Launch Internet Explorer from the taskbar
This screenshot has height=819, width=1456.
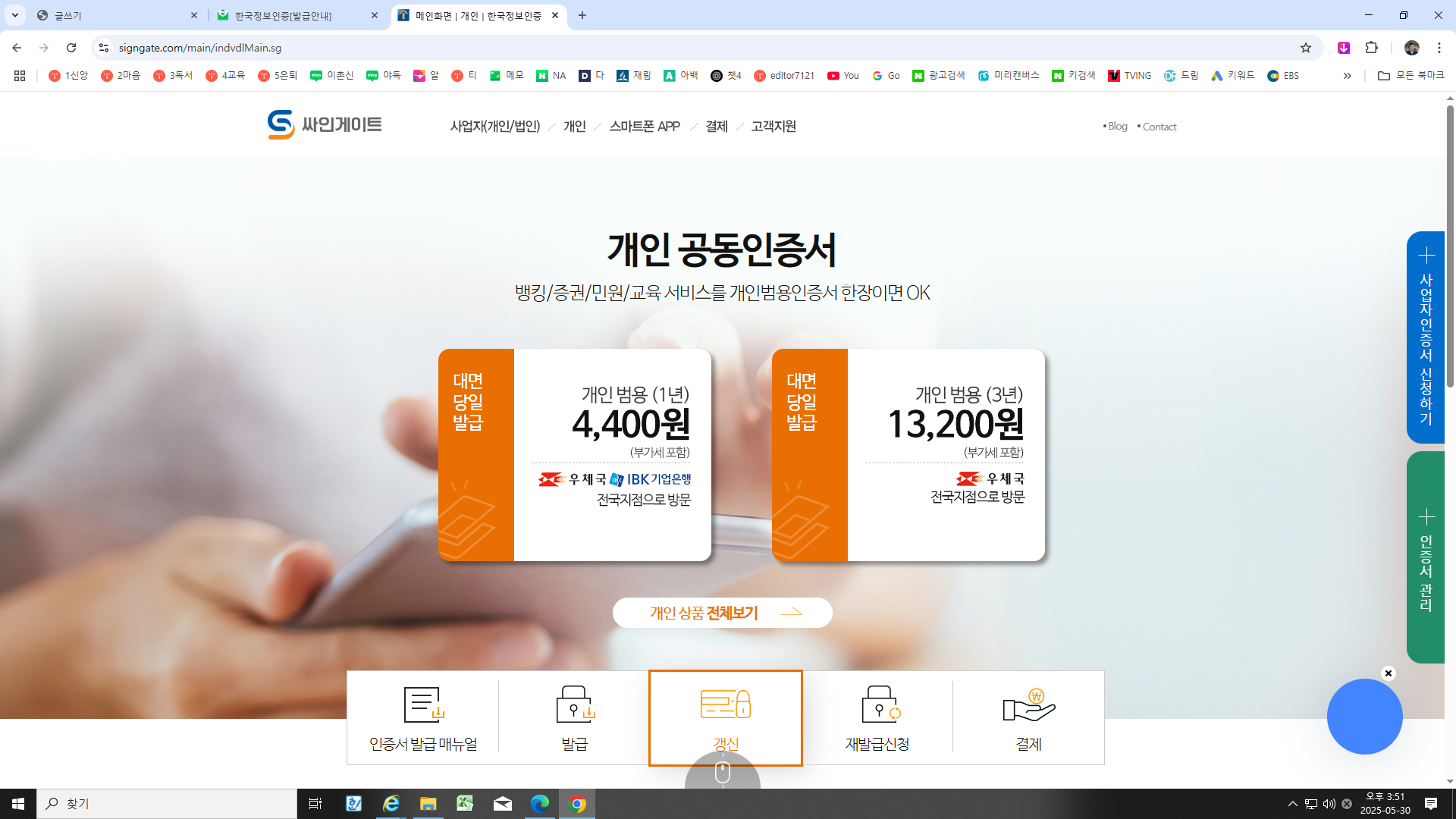(x=391, y=803)
